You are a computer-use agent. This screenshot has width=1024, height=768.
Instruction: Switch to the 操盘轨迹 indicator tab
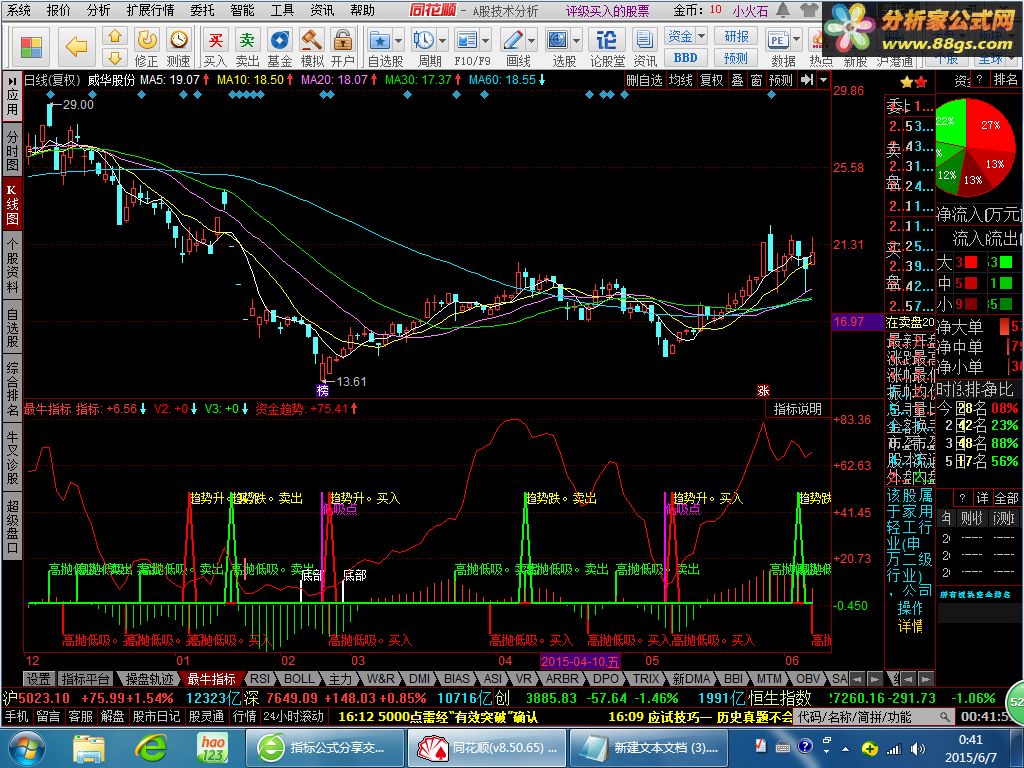(x=150, y=679)
